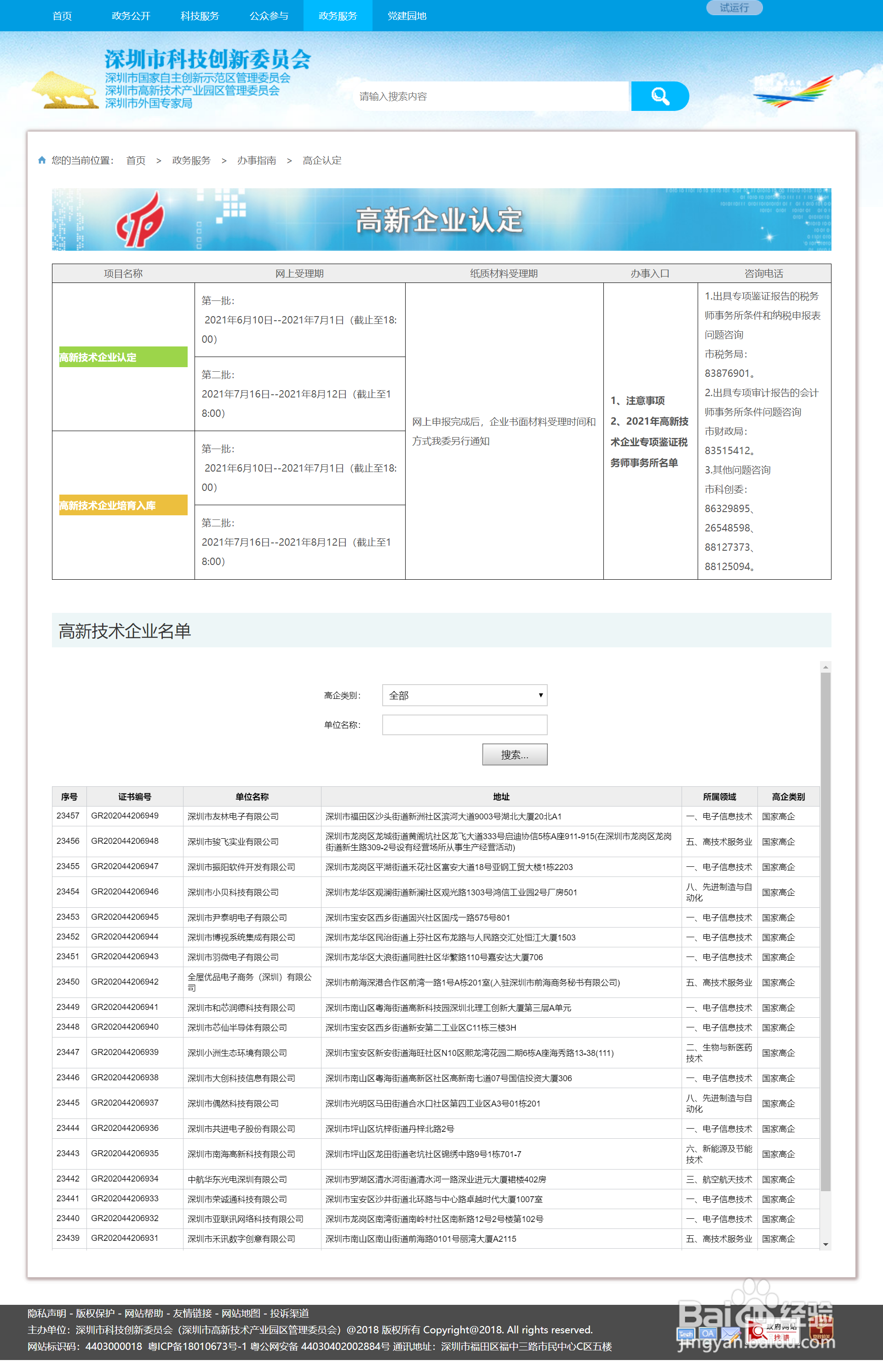Select 深圳市骏飞实业有限公司 row

point(435,842)
